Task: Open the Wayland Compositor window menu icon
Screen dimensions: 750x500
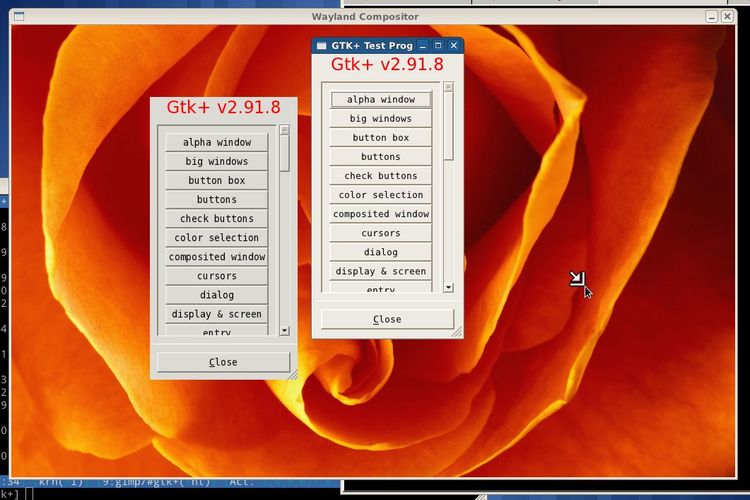Action: coord(19,17)
